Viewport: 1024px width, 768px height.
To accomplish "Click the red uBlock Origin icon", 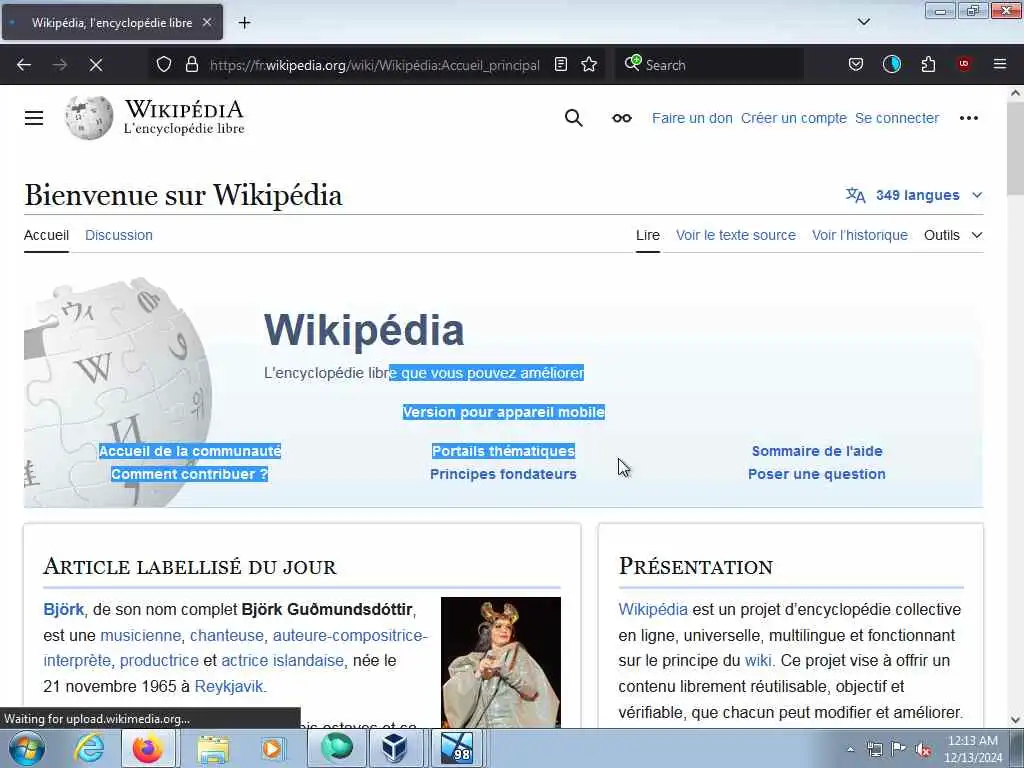I will click(964, 64).
